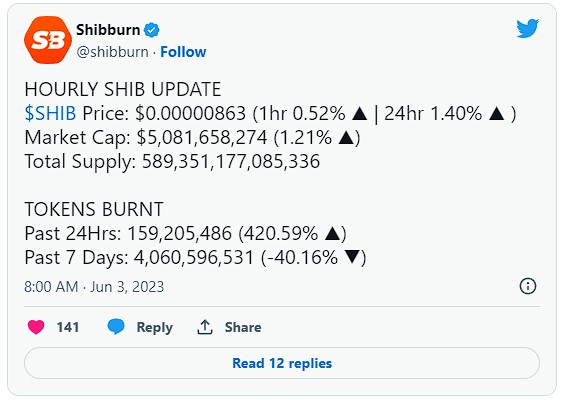Read 12 replies button
Screen dimensions: 563x400
point(282,363)
